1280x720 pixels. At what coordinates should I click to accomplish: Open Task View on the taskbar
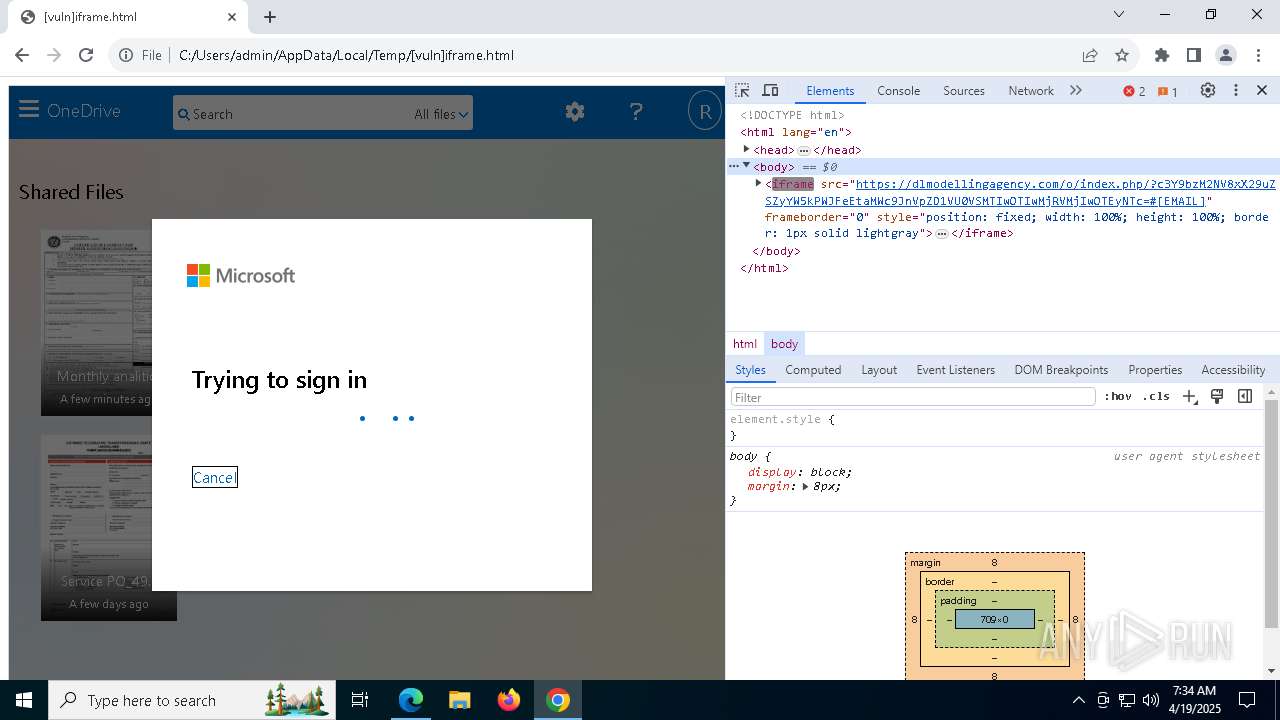pos(360,700)
